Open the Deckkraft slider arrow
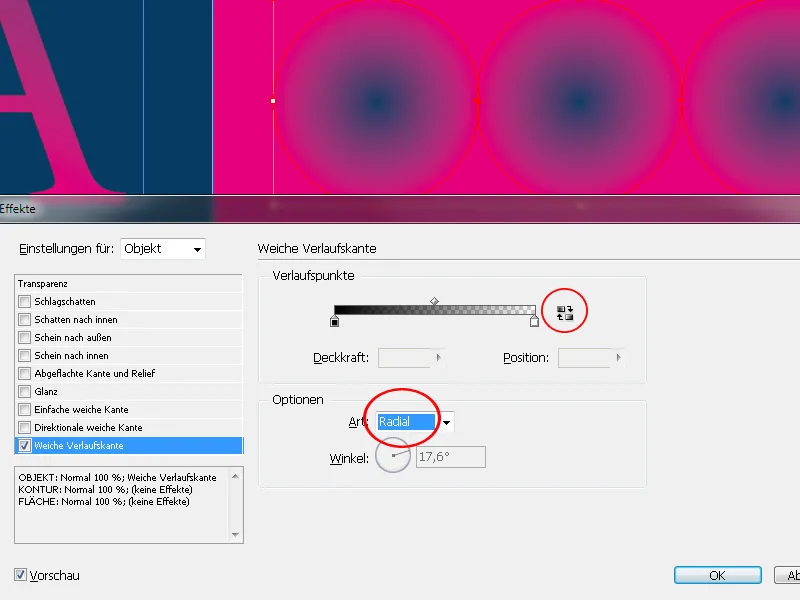Image resolution: width=800 pixels, height=600 pixels. pyautogui.click(x=439, y=358)
